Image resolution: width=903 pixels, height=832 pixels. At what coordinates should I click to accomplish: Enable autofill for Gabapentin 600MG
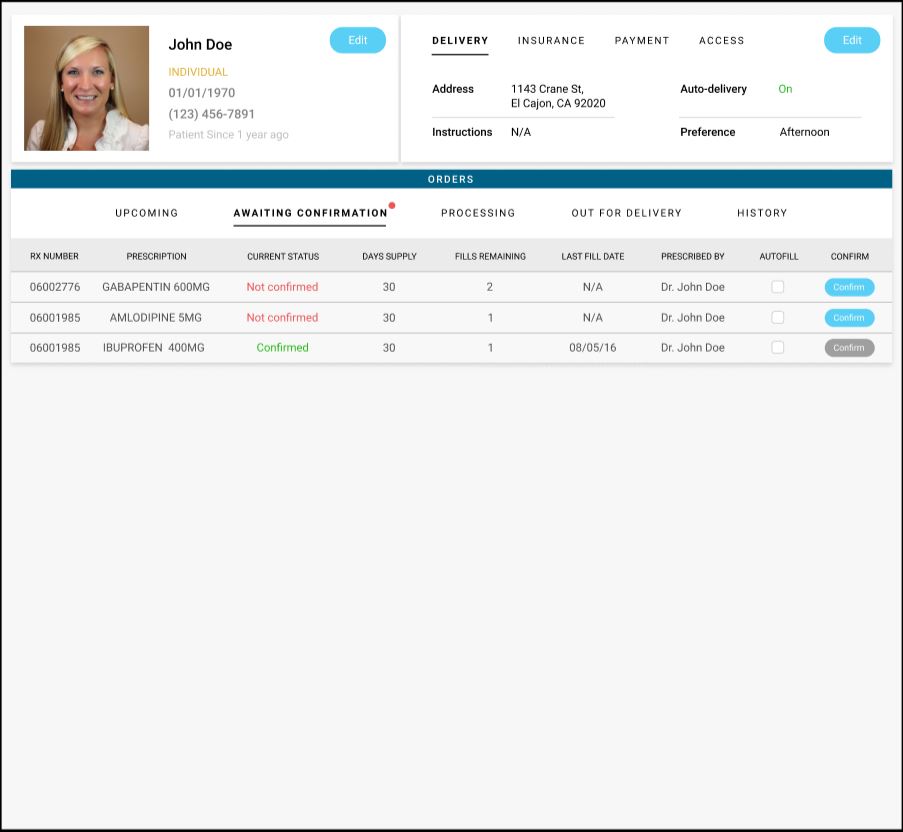778,287
